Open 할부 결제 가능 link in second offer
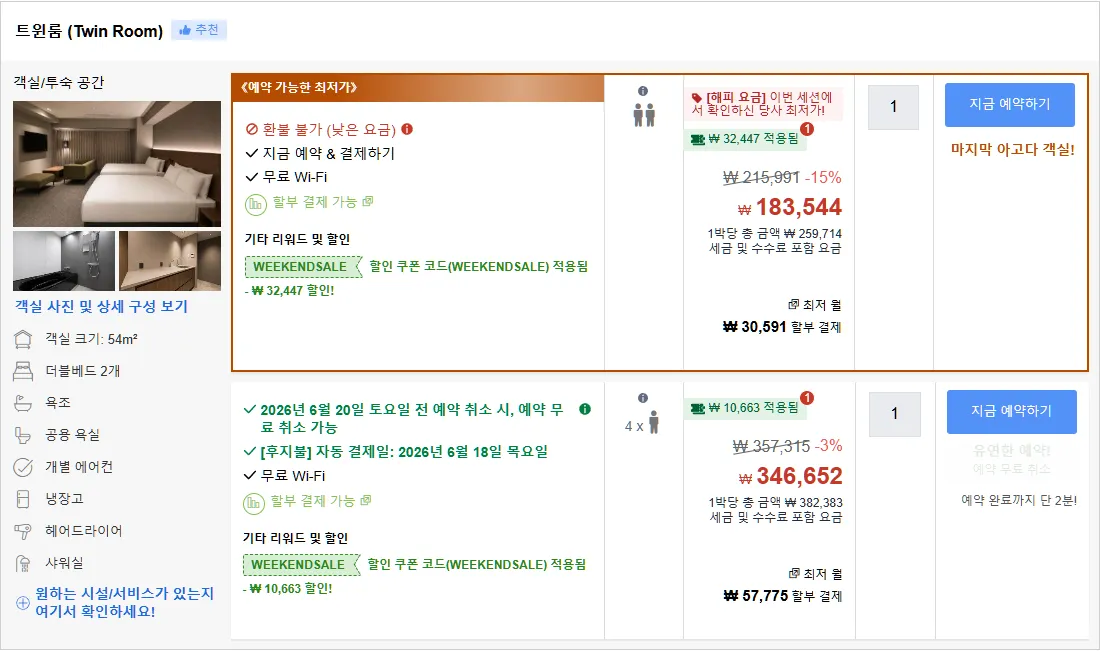The height and width of the screenshot is (651, 1100). (321, 501)
